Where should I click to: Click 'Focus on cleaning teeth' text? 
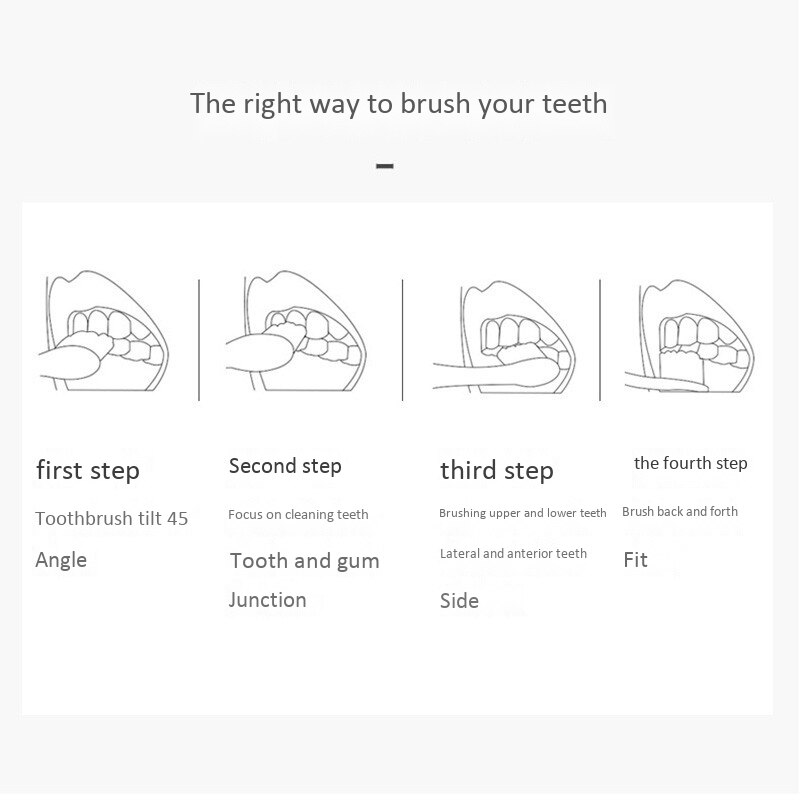298,515
